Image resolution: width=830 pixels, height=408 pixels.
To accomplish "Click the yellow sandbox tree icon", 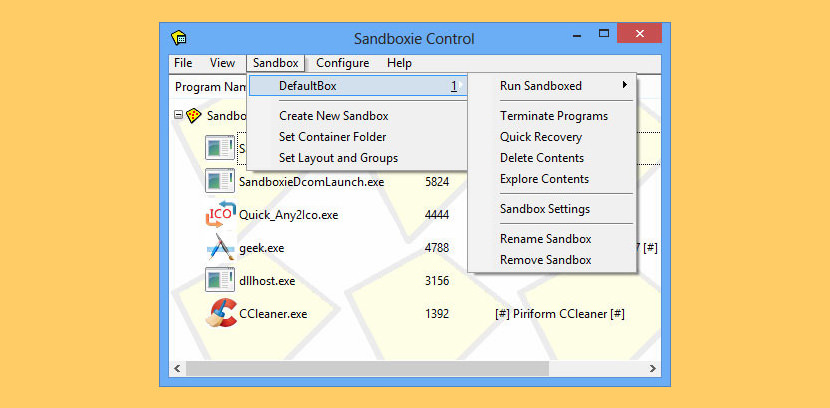I will (194, 115).
